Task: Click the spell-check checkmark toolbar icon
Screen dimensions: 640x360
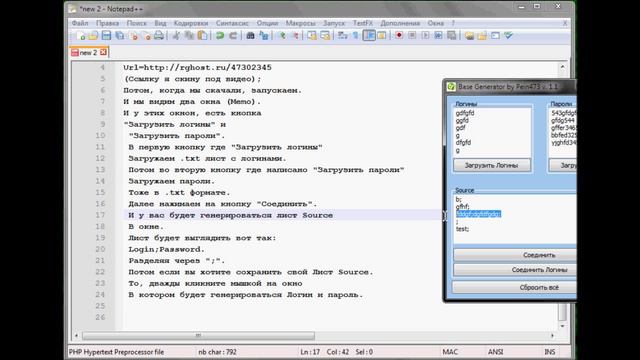Action: 509,36
